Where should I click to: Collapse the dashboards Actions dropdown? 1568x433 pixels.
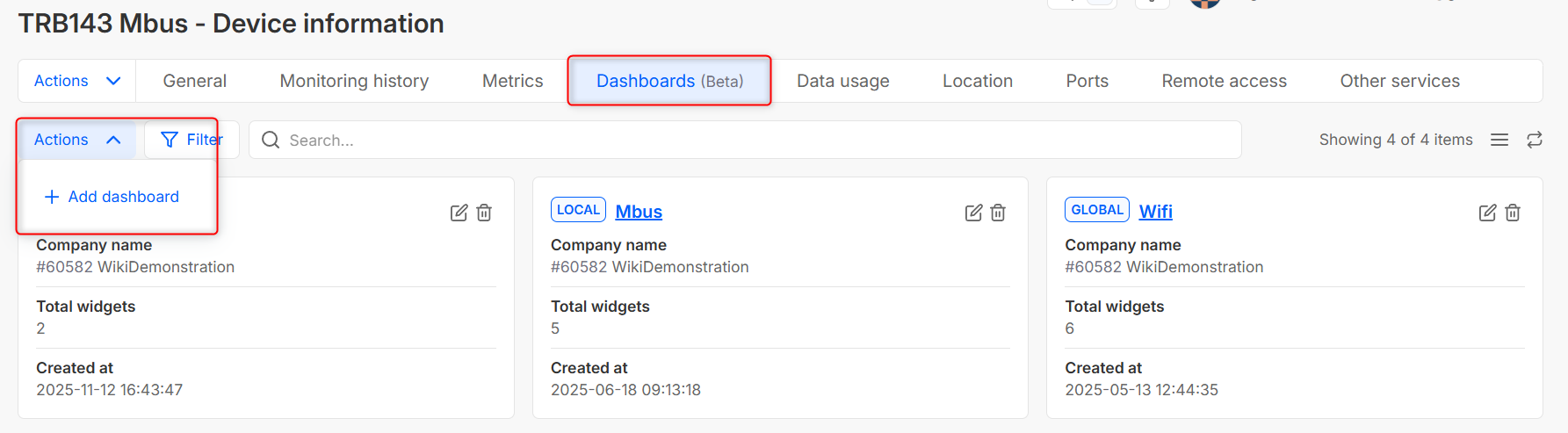pos(77,140)
